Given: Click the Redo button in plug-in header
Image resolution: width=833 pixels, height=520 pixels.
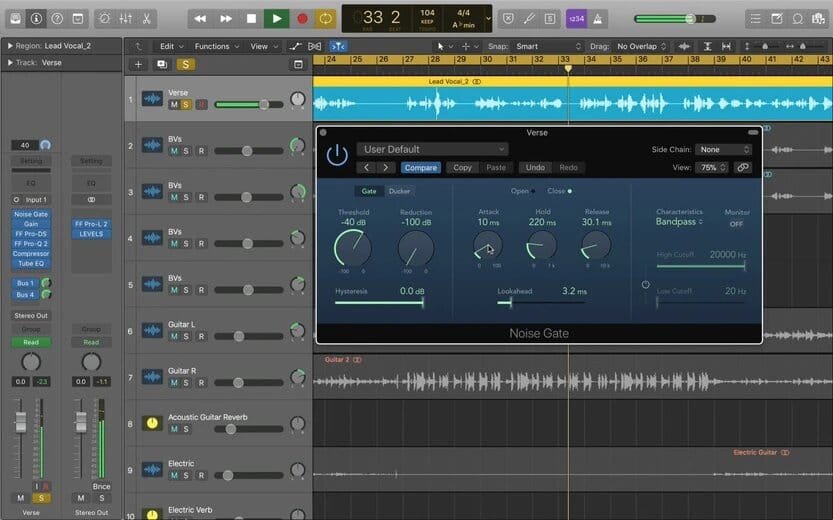Looking at the screenshot, I should point(568,167).
